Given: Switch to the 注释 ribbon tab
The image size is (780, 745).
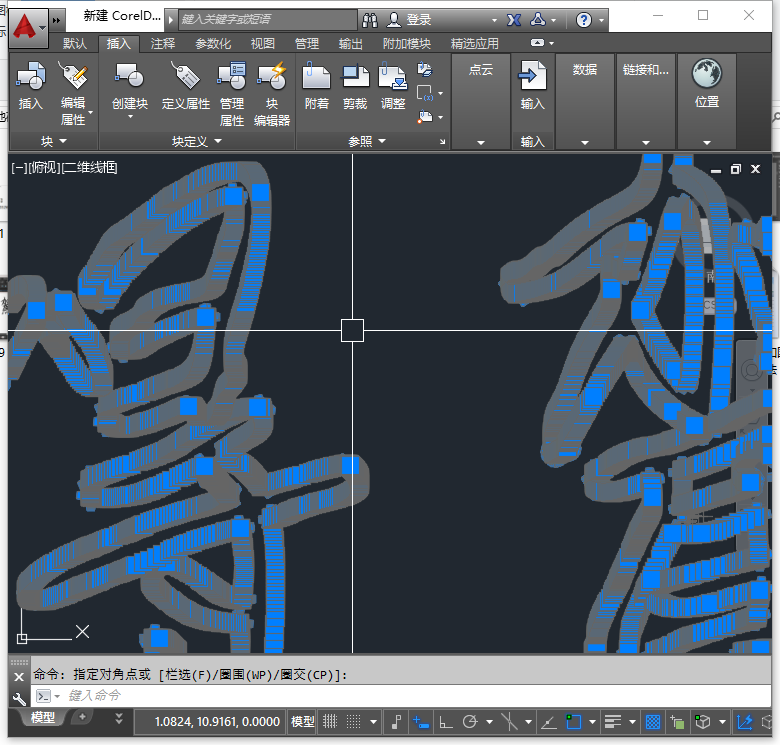Looking at the screenshot, I should click(163, 44).
